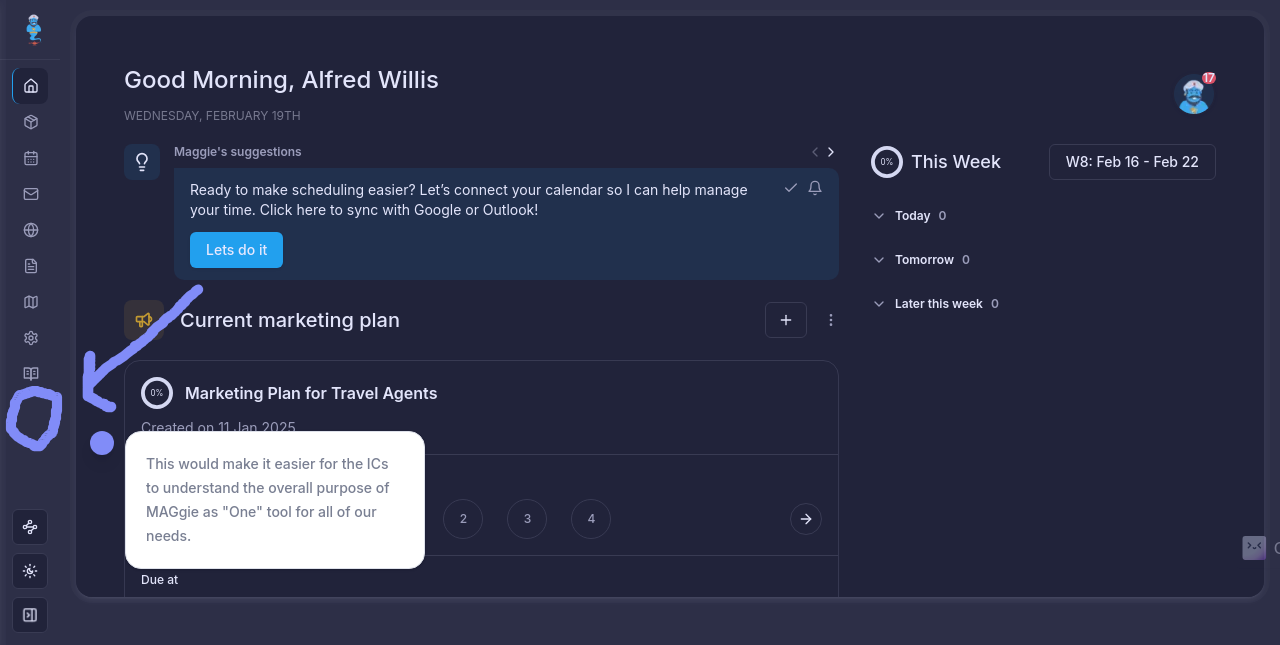Open the document icon in sidebar

pos(30,266)
